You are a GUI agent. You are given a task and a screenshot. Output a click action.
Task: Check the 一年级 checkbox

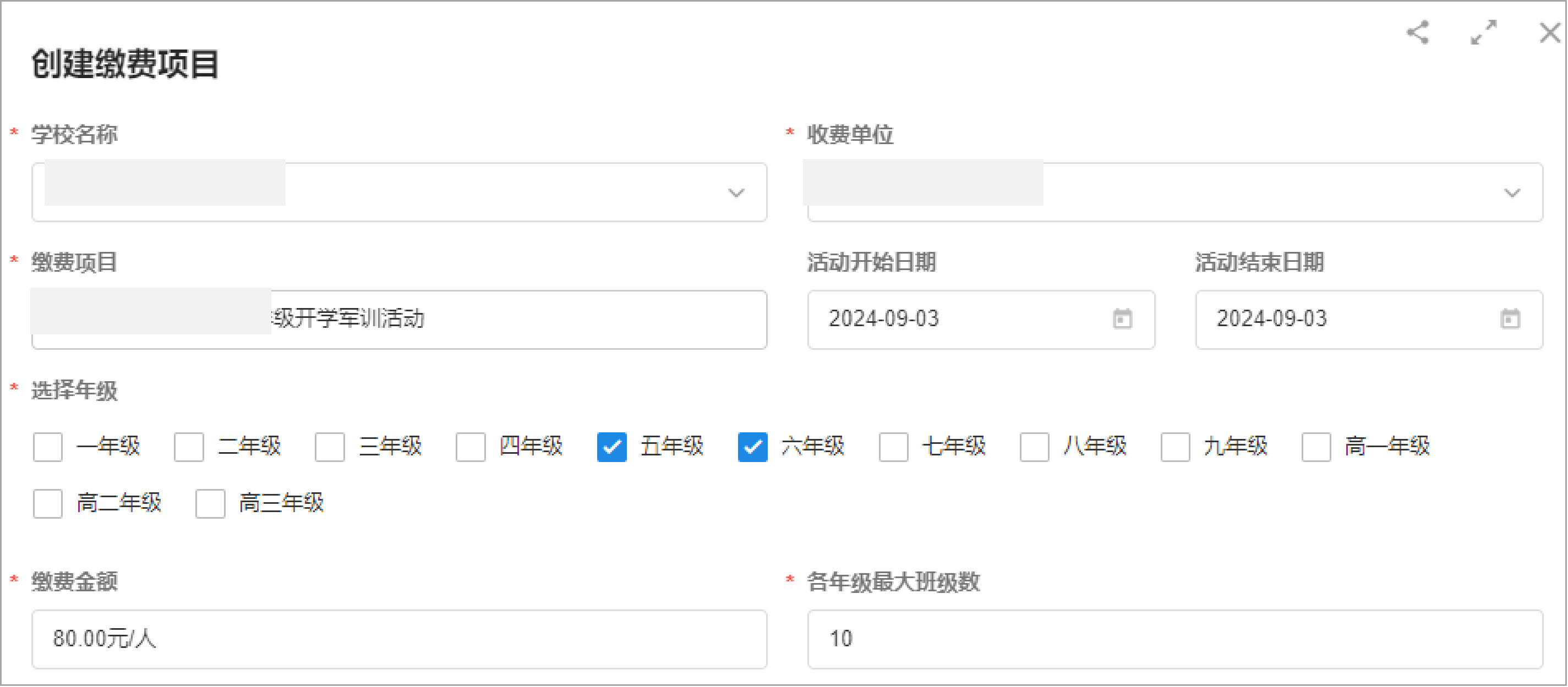point(47,447)
